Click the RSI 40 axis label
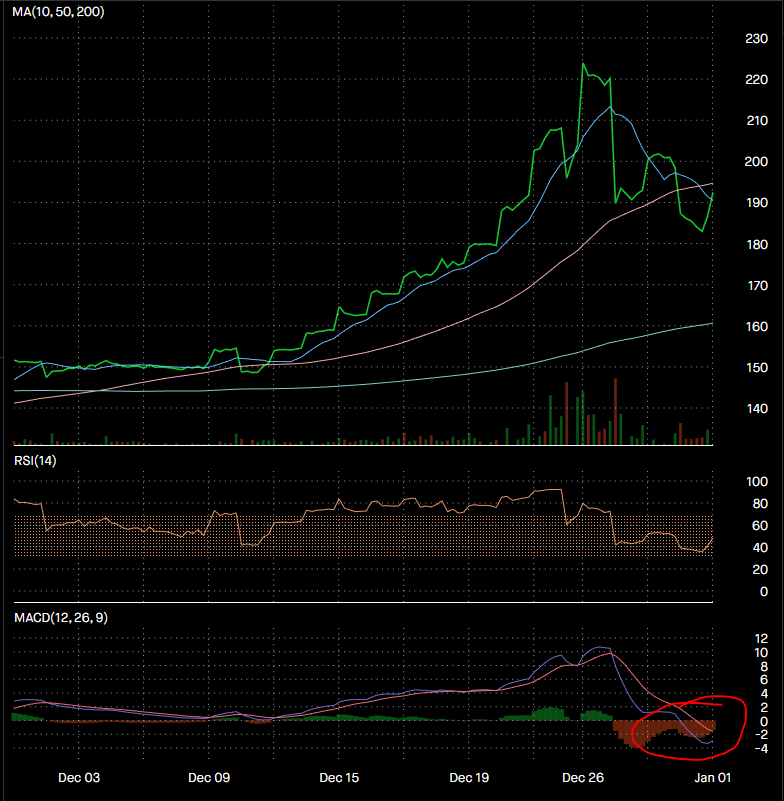The width and height of the screenshot is (784, 801). pos(760,548)
